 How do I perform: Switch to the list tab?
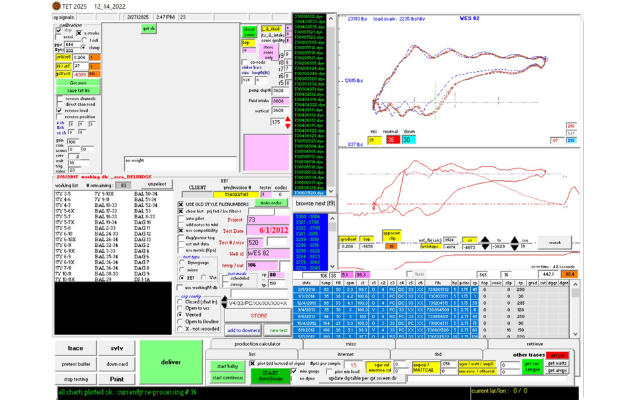(252, 354)
